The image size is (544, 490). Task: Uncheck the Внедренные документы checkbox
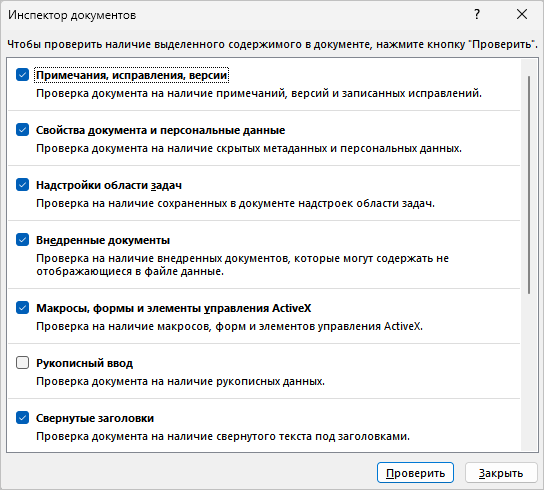click(x=23, y=239)
